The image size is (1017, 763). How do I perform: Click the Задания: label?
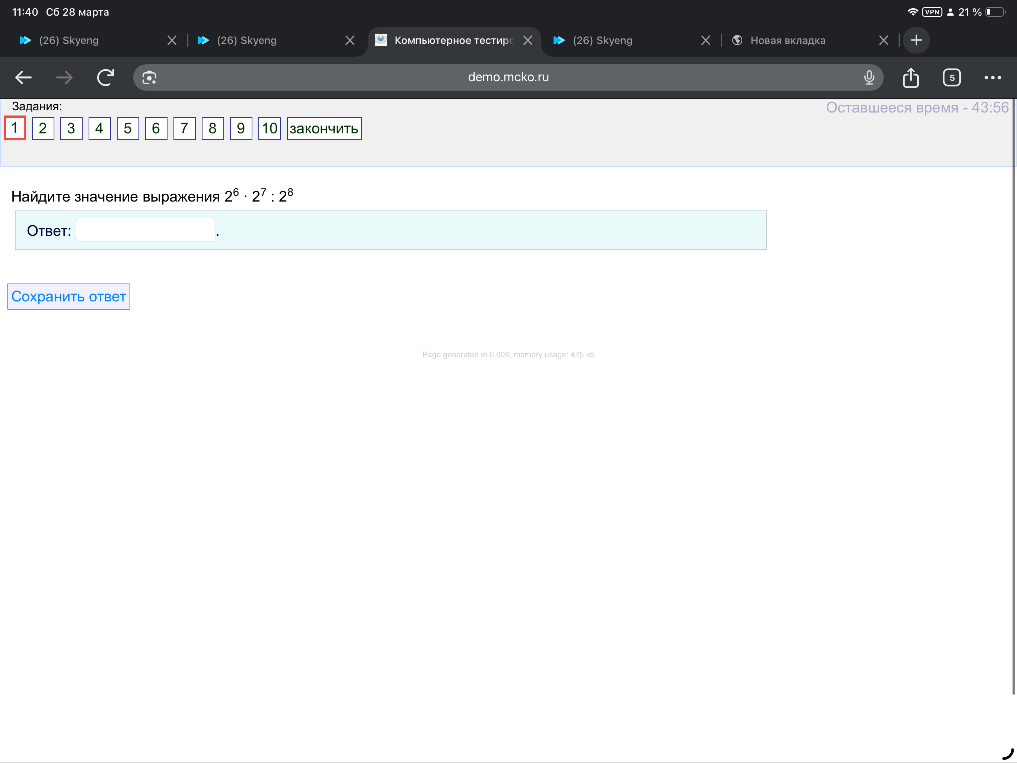pyautogui.click(x=37, y=106)
